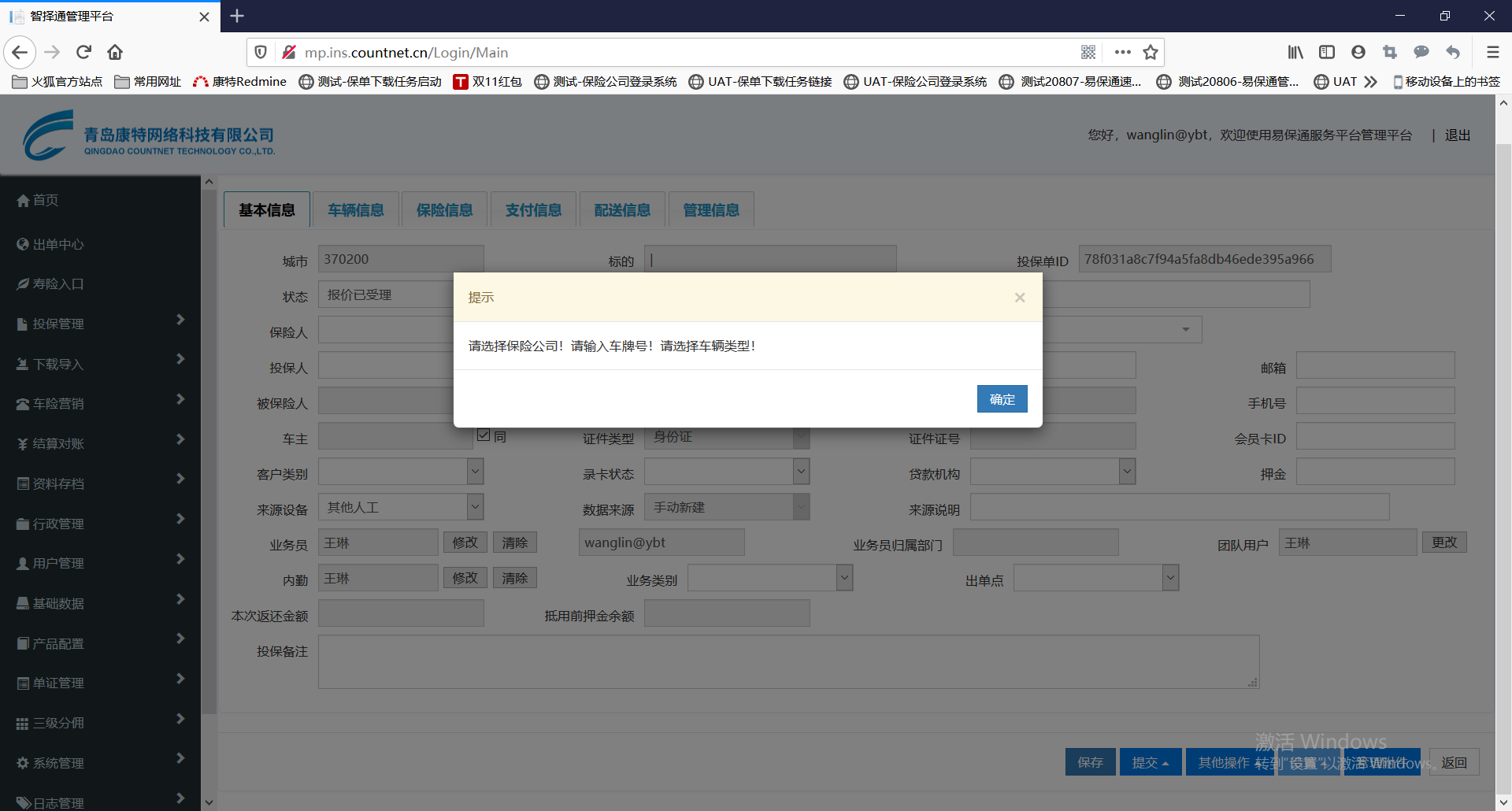Click the 保存 button
This screenshot has height=811, width=1512.
1091,762
